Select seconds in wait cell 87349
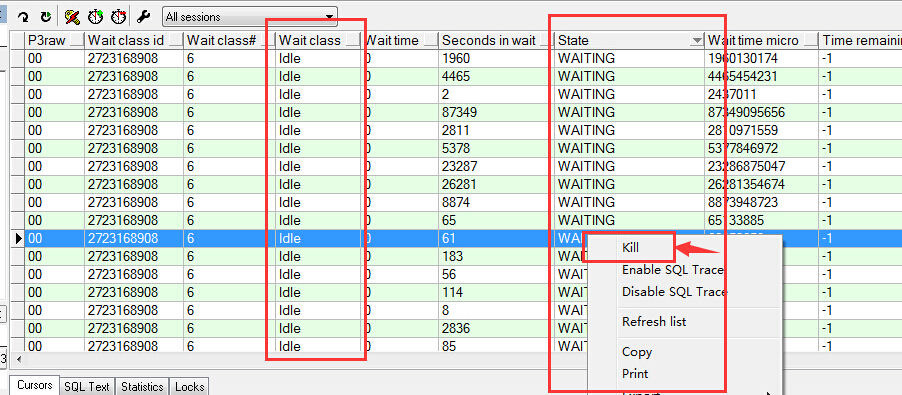 point(497,112)
